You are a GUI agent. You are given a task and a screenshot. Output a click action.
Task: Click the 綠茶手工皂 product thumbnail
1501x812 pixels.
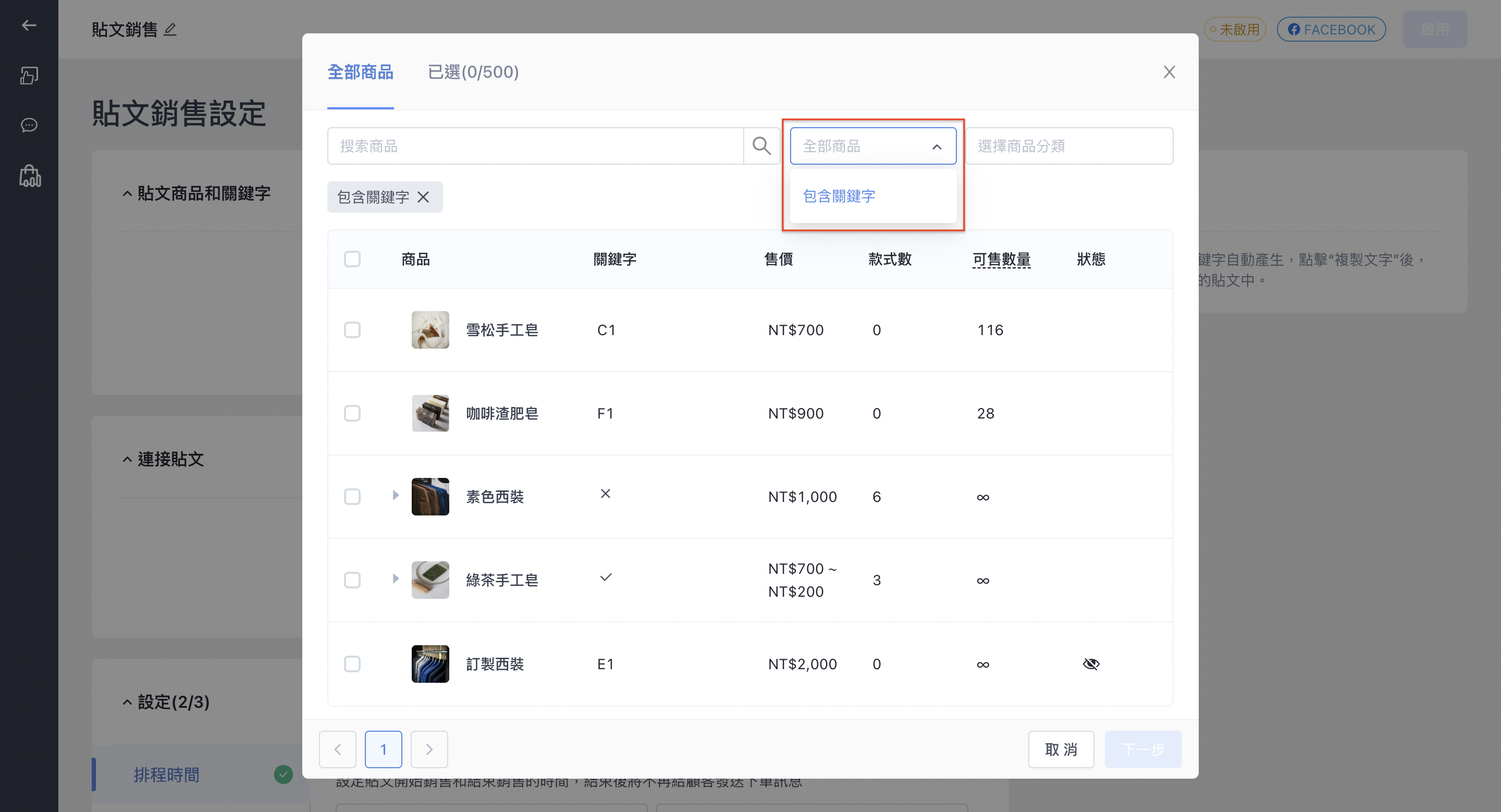(430, 580)
